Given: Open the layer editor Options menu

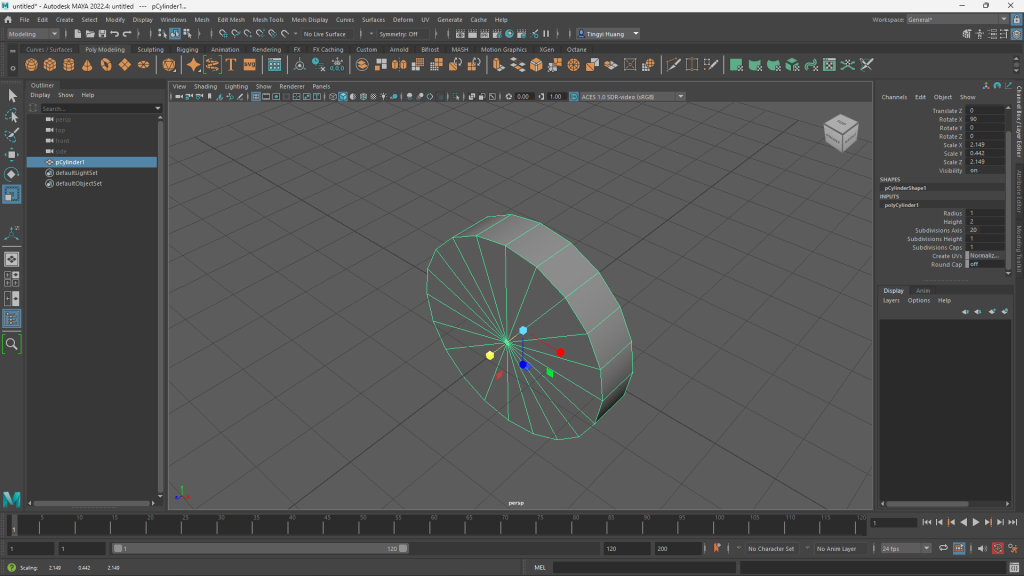Looking at the screenshot, I should click(x=918, y=300).
